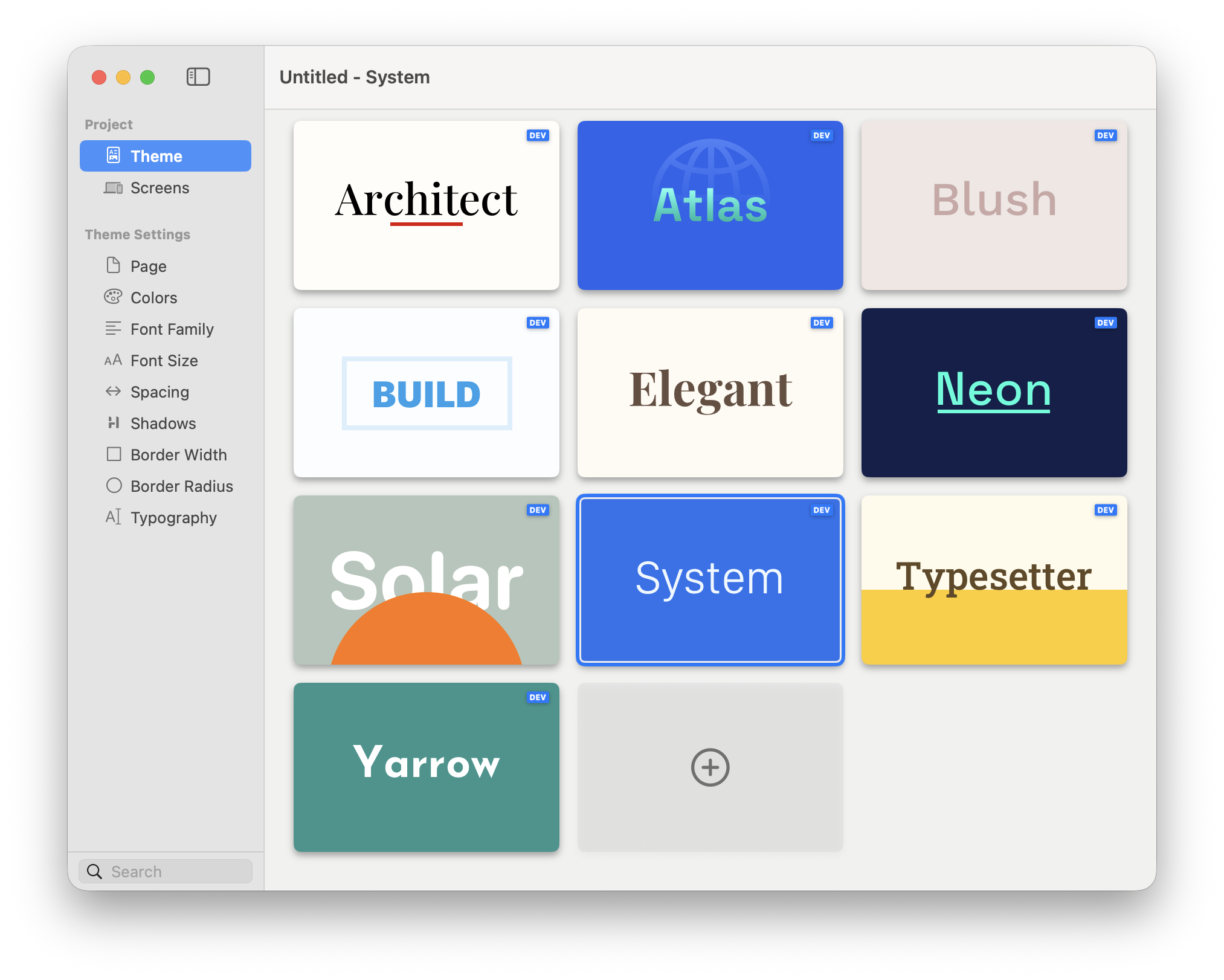
Task: Go to Font Family settings
Action: coord(166,329)
